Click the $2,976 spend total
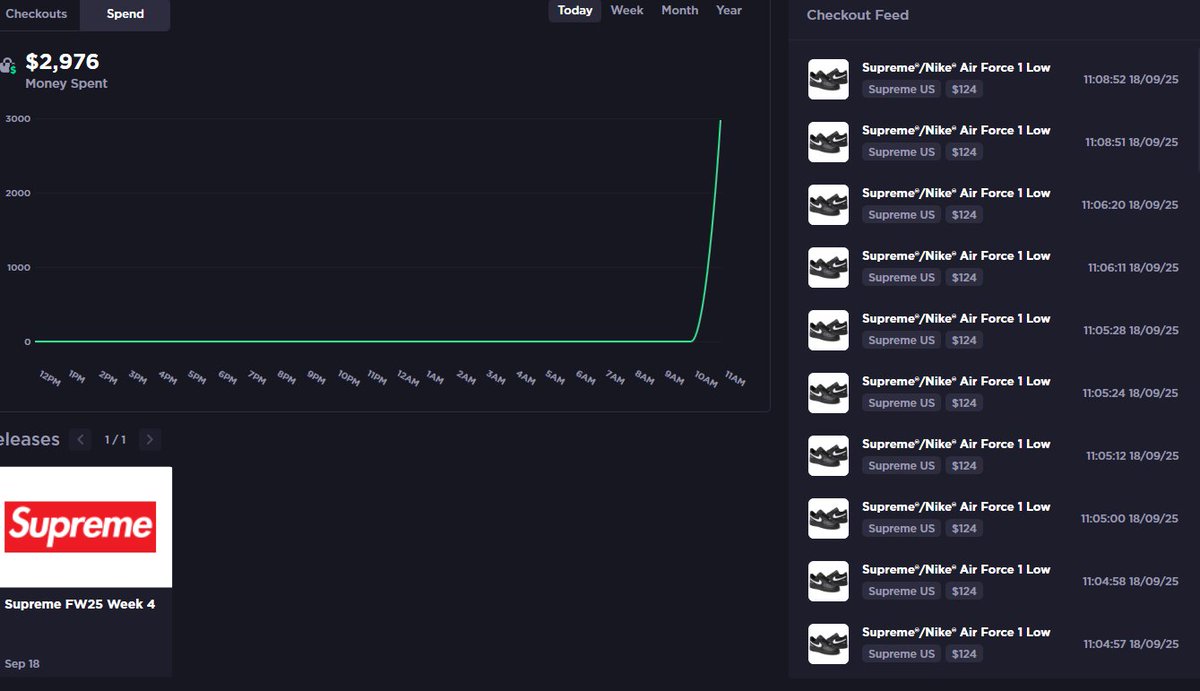Screen dimensions: 1200x691 point(62,62)
